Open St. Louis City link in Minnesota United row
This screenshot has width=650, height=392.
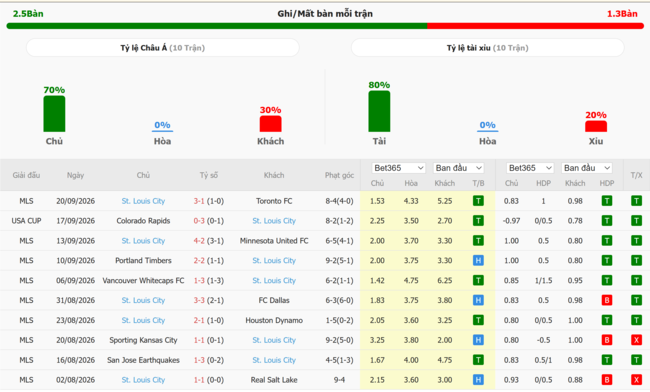point(143,241)
